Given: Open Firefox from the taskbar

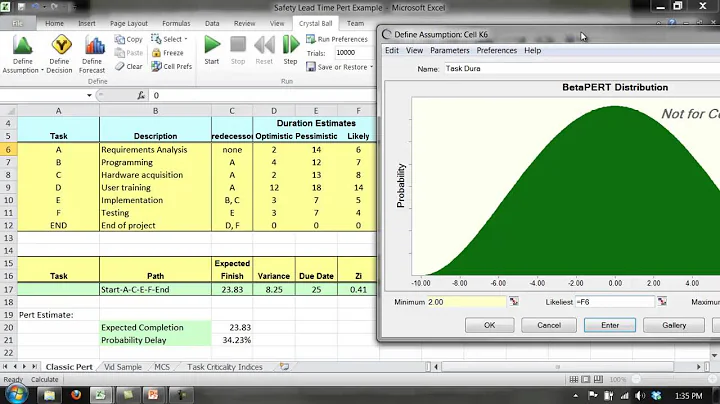Looking at the screenshot, I should pos(76,395).
